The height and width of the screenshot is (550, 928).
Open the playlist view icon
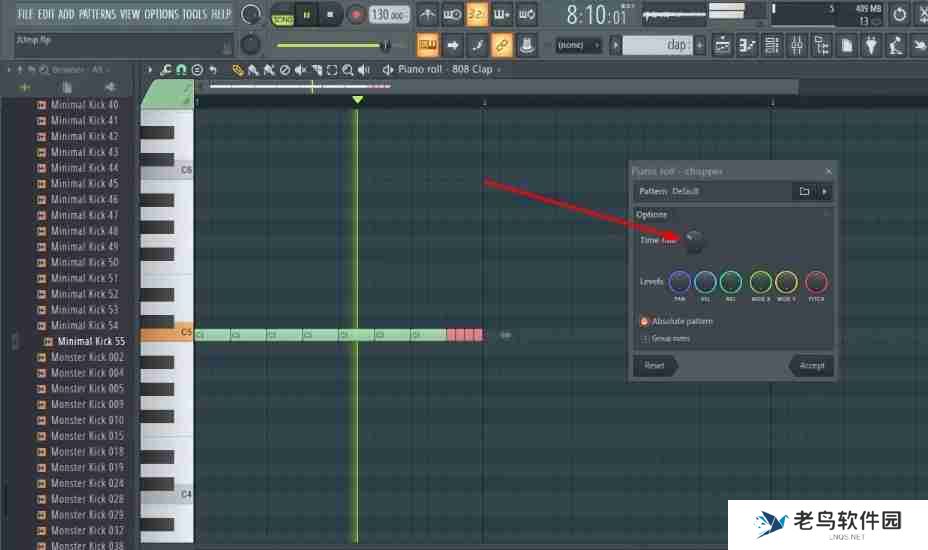(x=722, y=45)
